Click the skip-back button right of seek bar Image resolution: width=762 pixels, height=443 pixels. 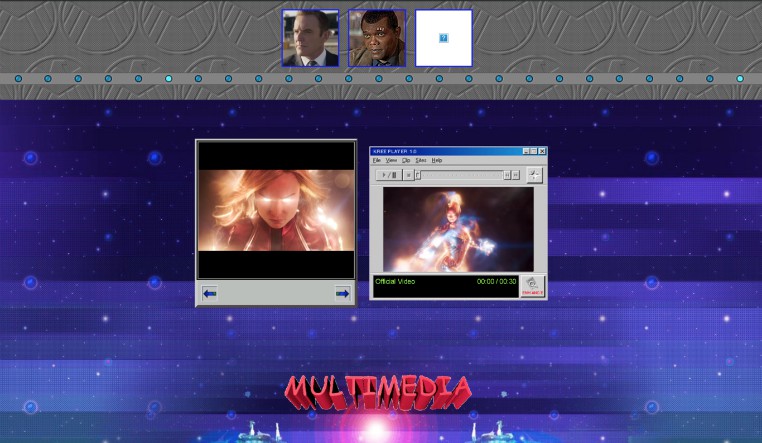[x=507, y=175]
